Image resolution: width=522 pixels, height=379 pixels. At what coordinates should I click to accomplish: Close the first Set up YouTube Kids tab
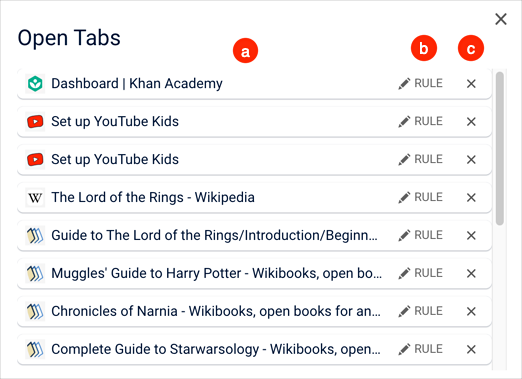(471, 122)
